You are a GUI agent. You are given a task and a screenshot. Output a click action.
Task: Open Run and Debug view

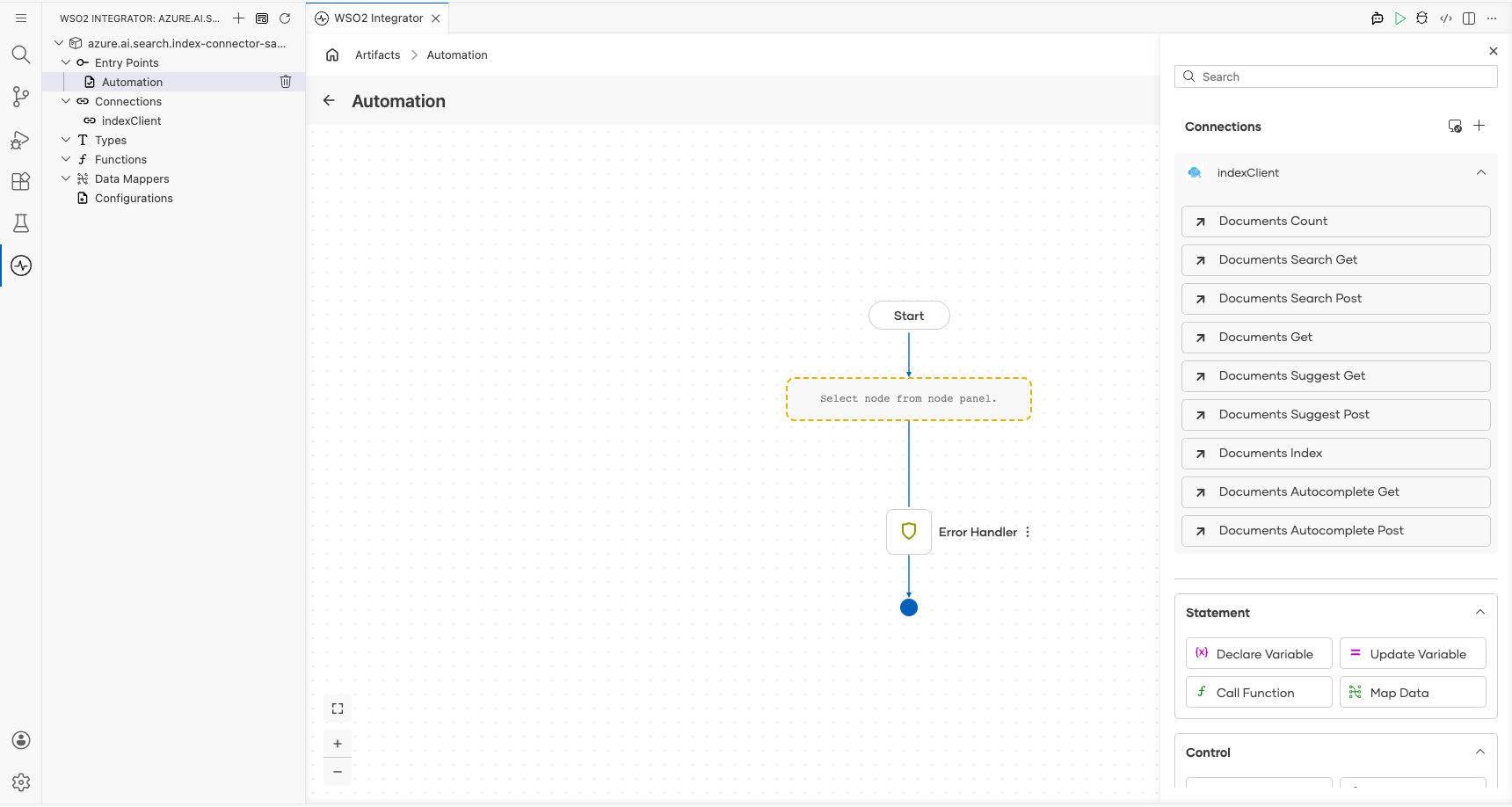tap(21, 139)
